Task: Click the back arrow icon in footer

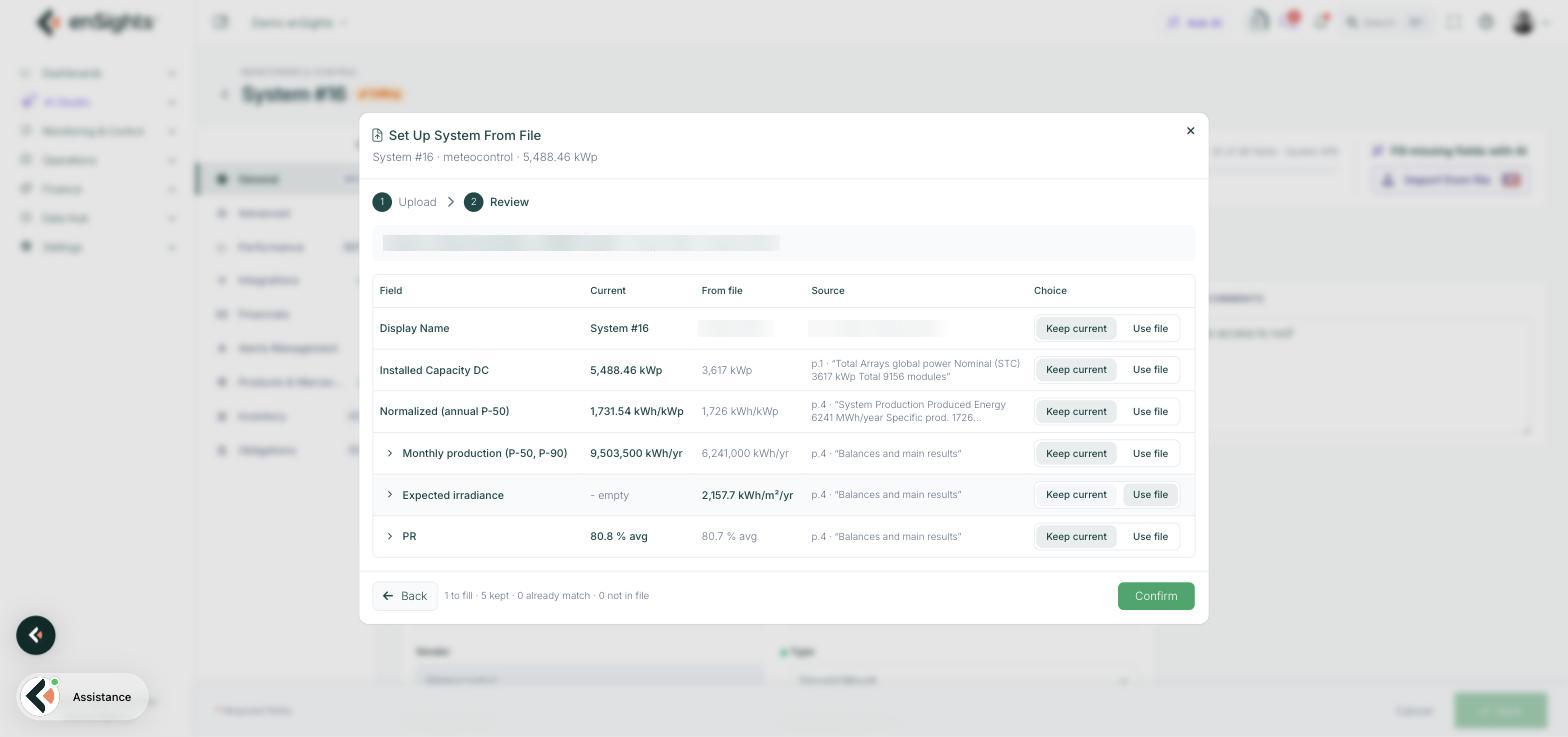Action: pyautogui.click(x=388, y=596)
